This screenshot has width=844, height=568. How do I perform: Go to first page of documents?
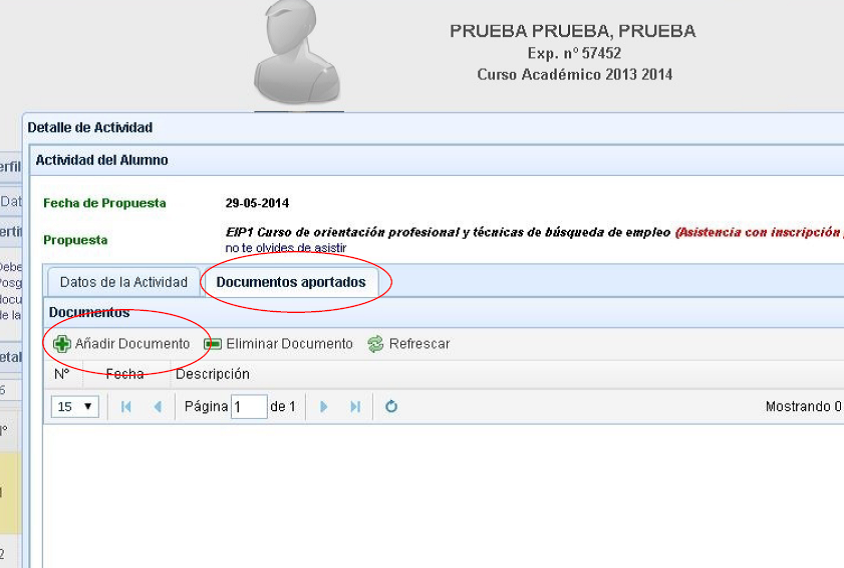[126, 407]
